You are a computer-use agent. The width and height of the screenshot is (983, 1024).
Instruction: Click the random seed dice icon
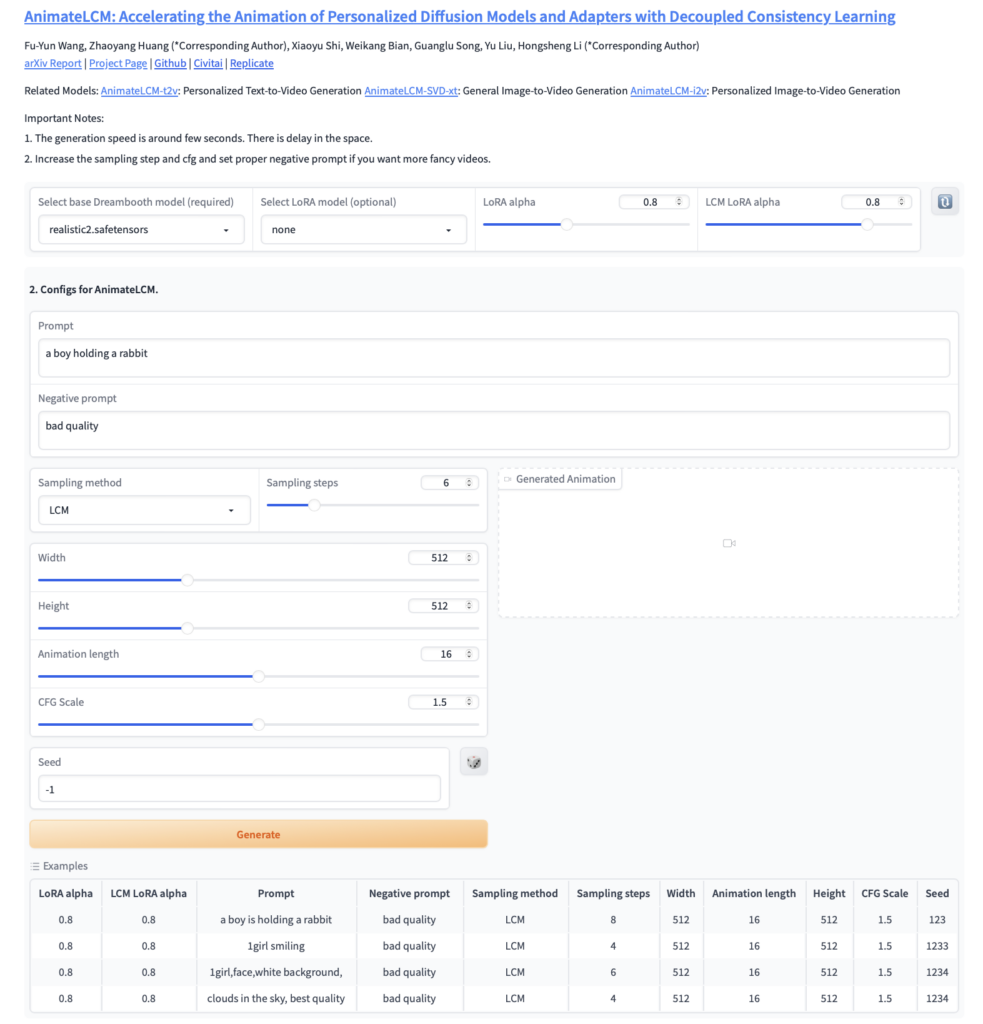click(x=474, y=763)
